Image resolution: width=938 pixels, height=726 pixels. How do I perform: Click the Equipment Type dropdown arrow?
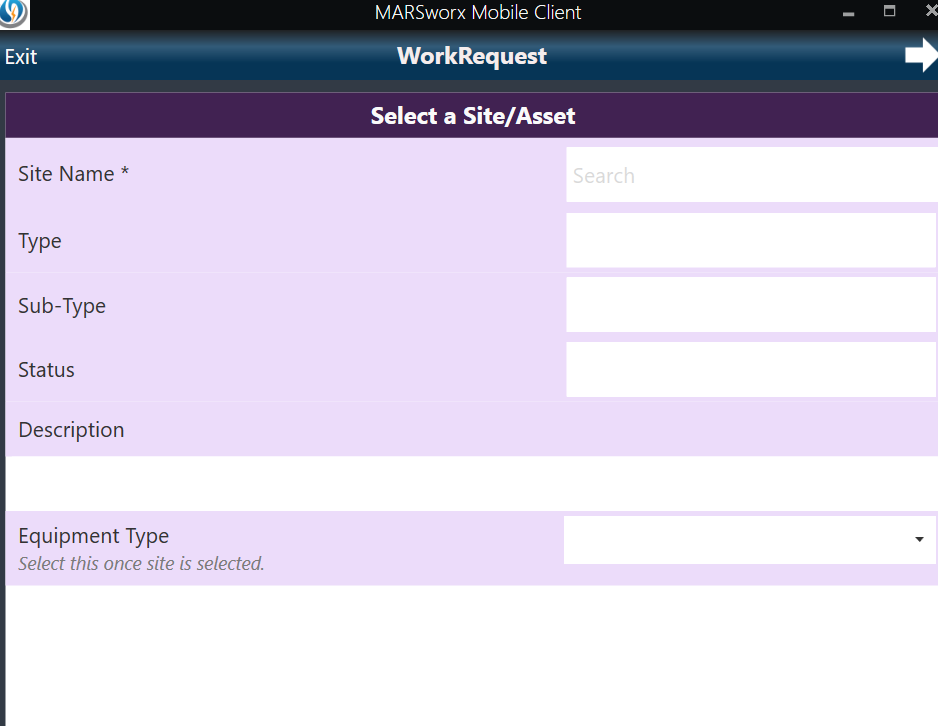point(919,539)
